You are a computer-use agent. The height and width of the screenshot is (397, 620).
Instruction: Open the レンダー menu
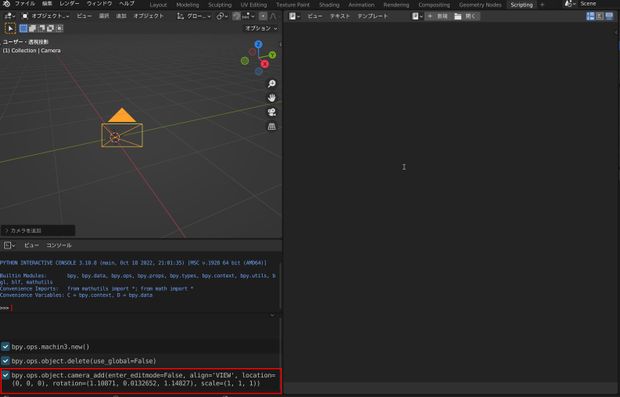point(69,4)
